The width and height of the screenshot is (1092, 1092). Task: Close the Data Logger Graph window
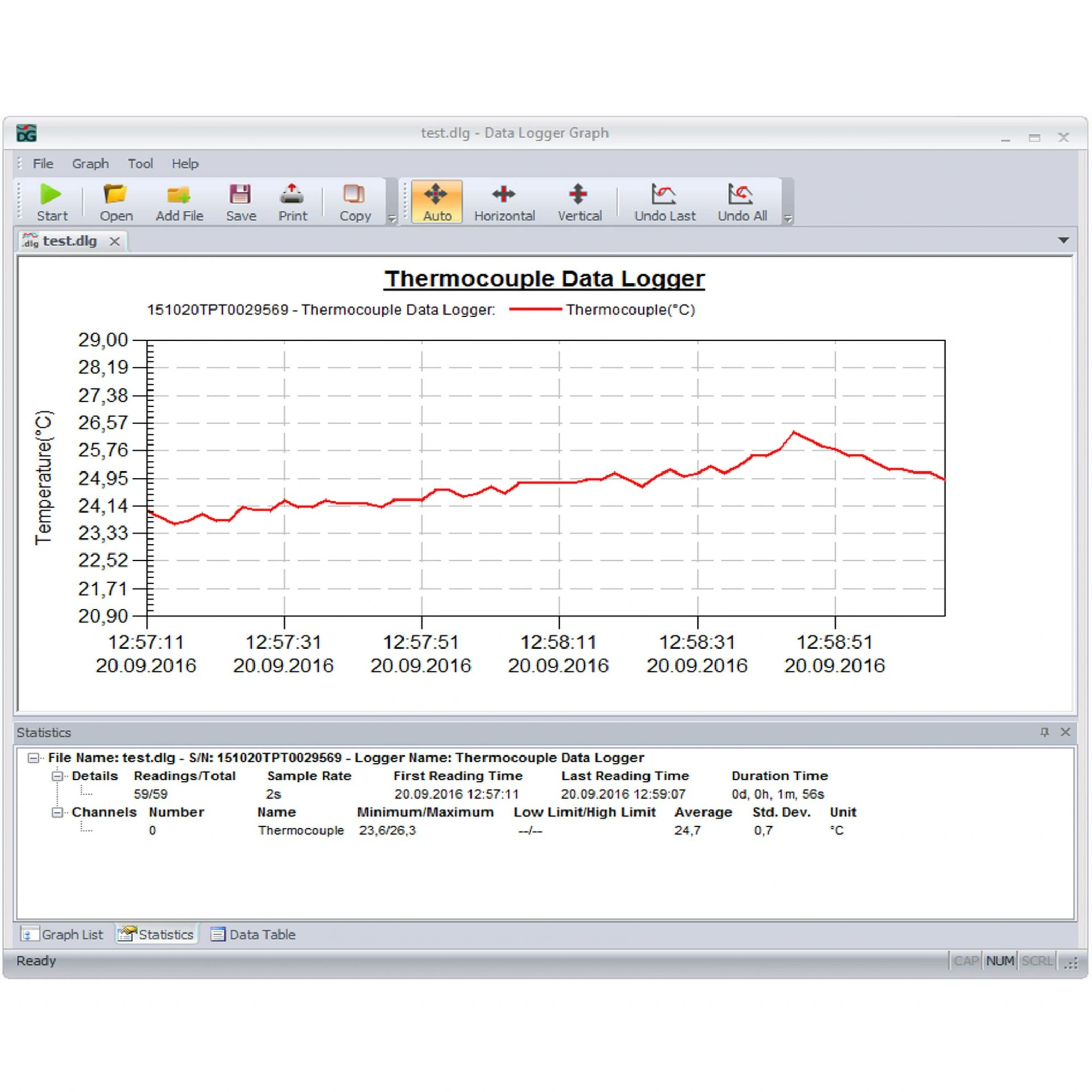(x=1064, y=138)
